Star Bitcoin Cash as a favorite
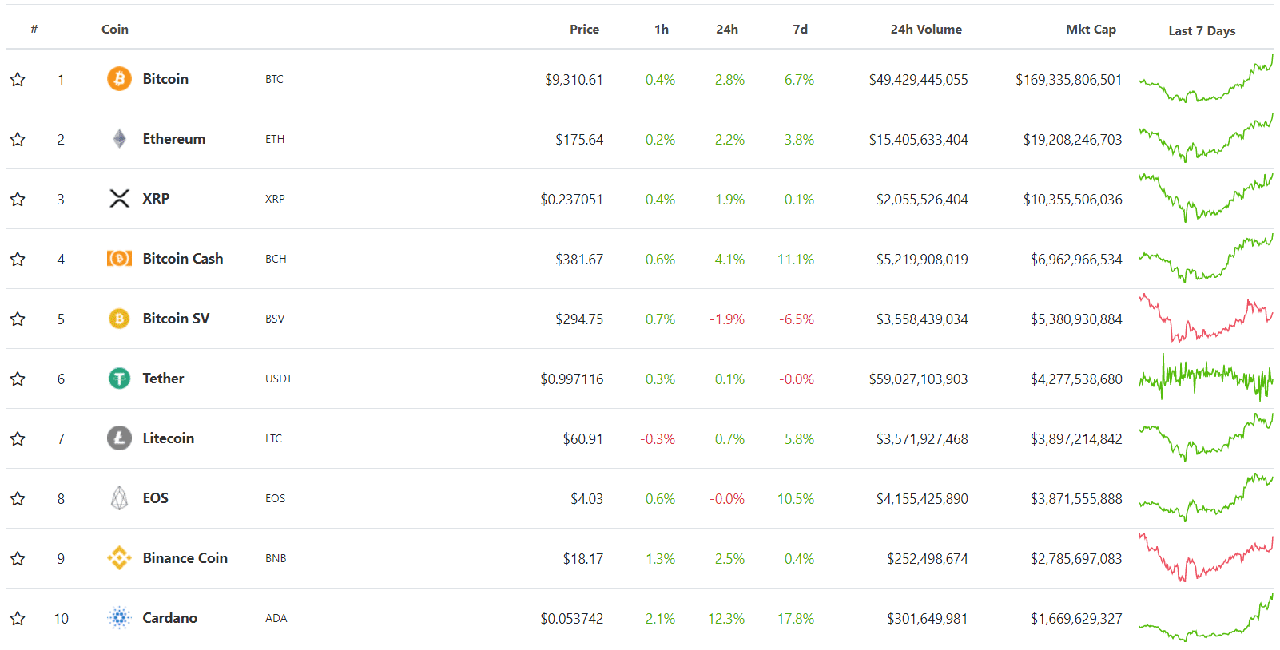This screenshot has width=1280, height=650. pyautogui.click(x=17, y=259)
